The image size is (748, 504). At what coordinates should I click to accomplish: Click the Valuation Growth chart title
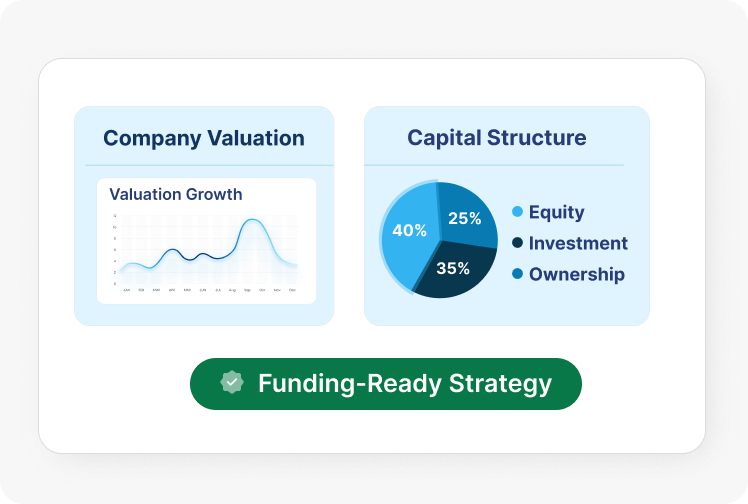click(175, 194)
